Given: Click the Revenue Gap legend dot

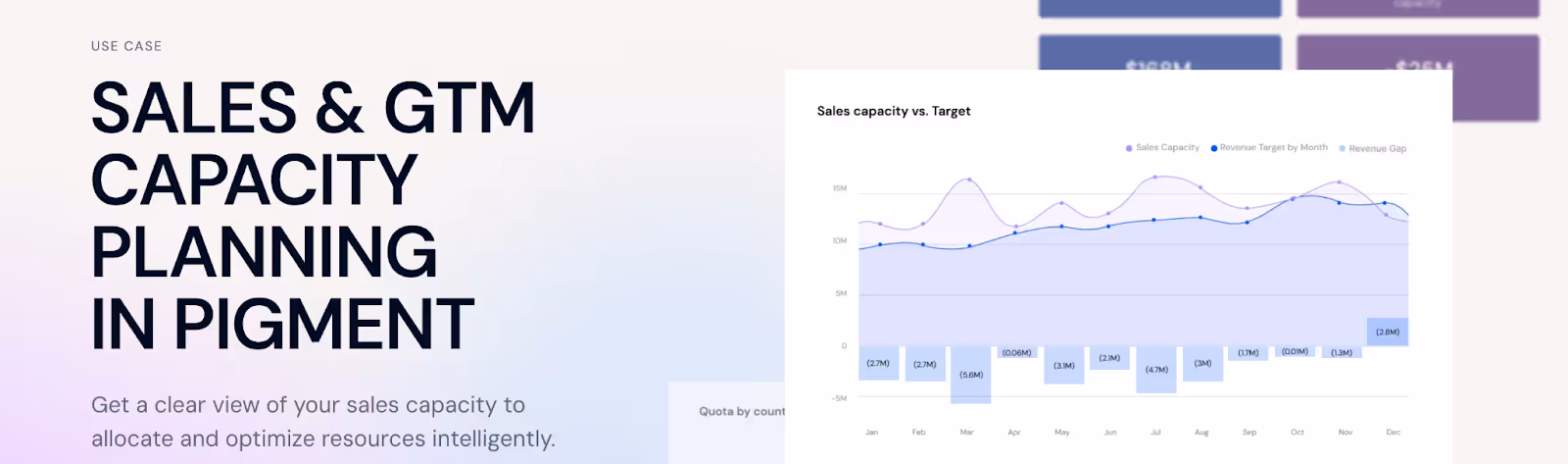Looking at the screenshot, I should pos(1343,149).
